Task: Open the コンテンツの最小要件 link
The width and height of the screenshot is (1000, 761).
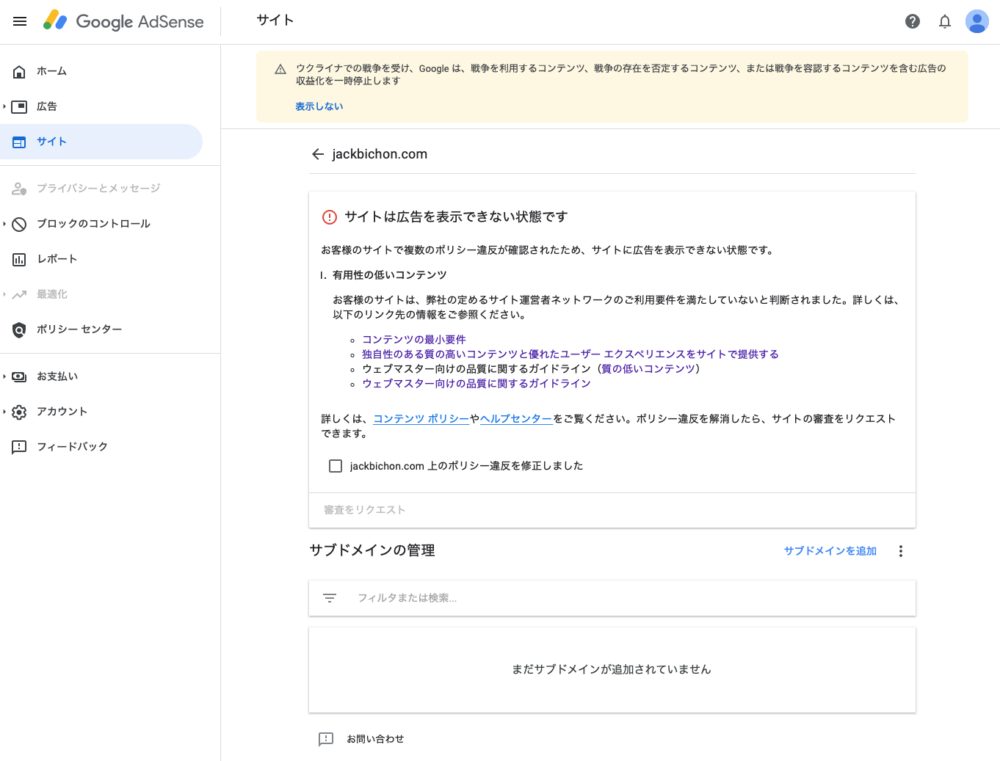Action: 414,339
